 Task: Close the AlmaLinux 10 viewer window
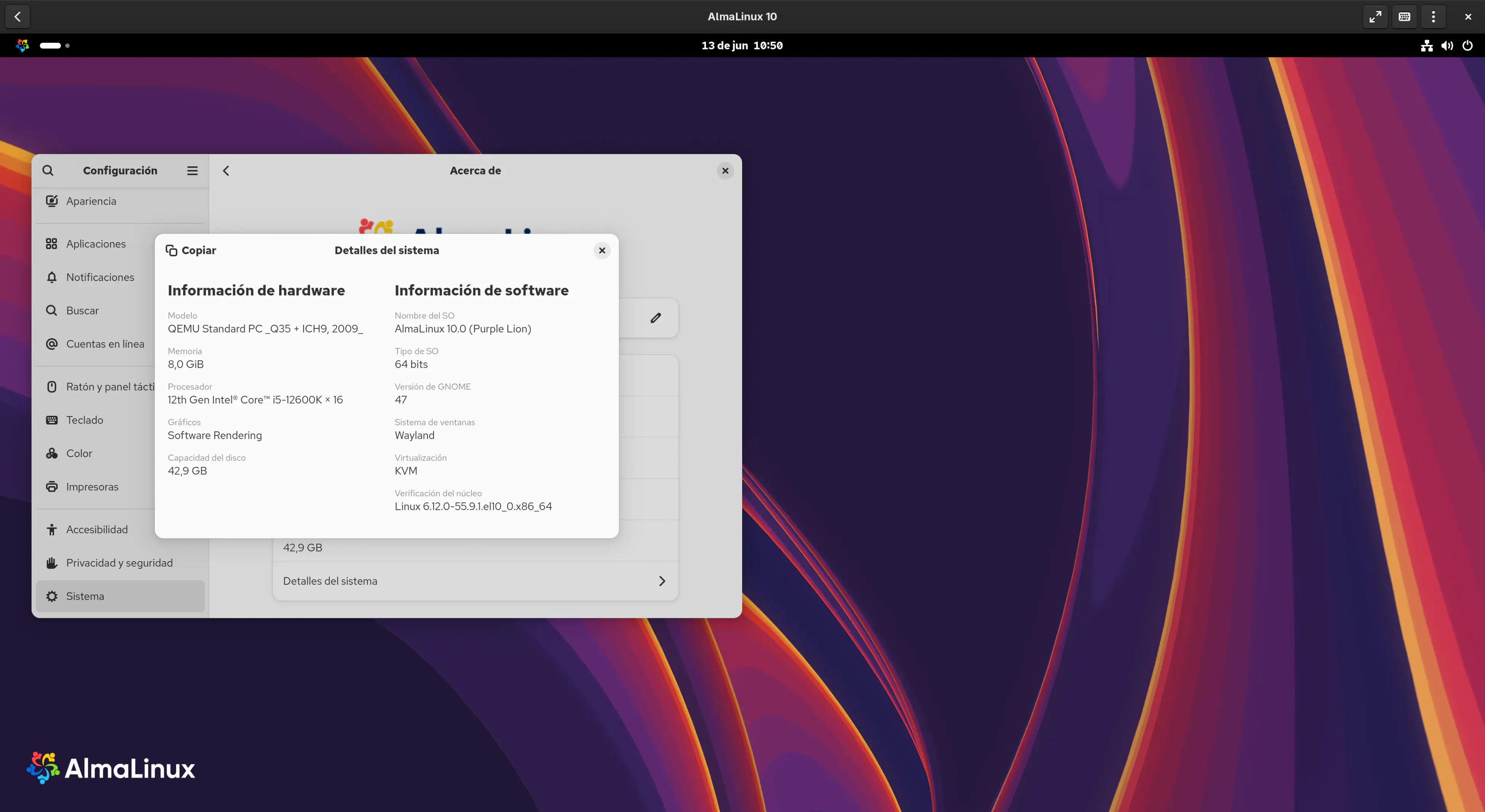click(x=1468, y=17)
